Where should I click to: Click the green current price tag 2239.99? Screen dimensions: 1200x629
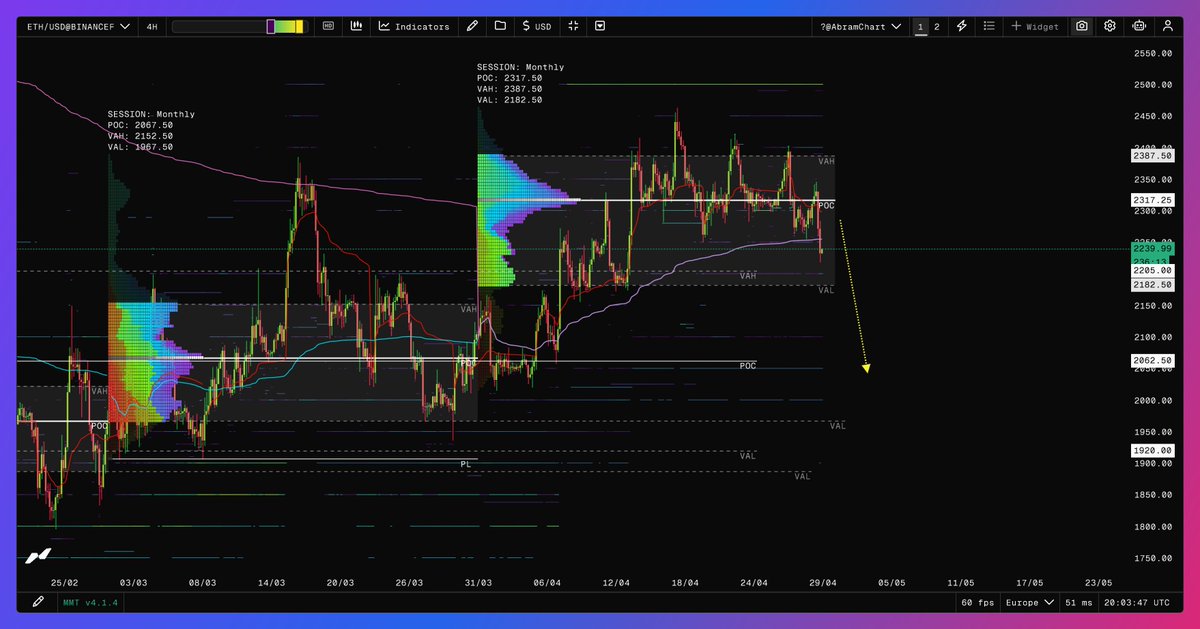point(1151,248)
